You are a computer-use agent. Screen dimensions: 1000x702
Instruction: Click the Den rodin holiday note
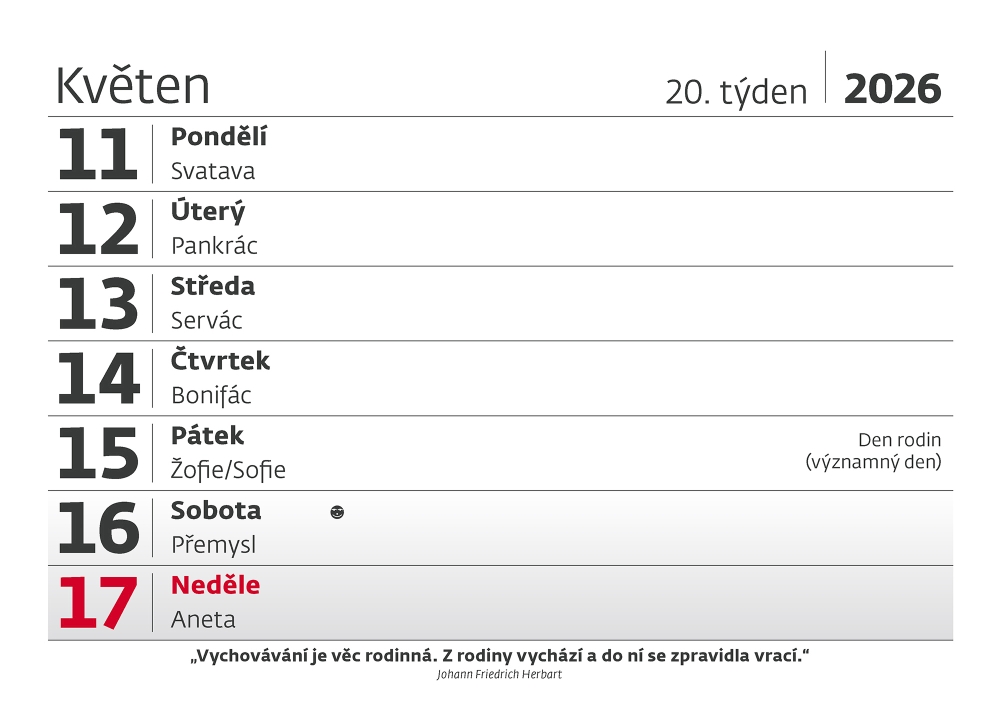click(873, 451)
